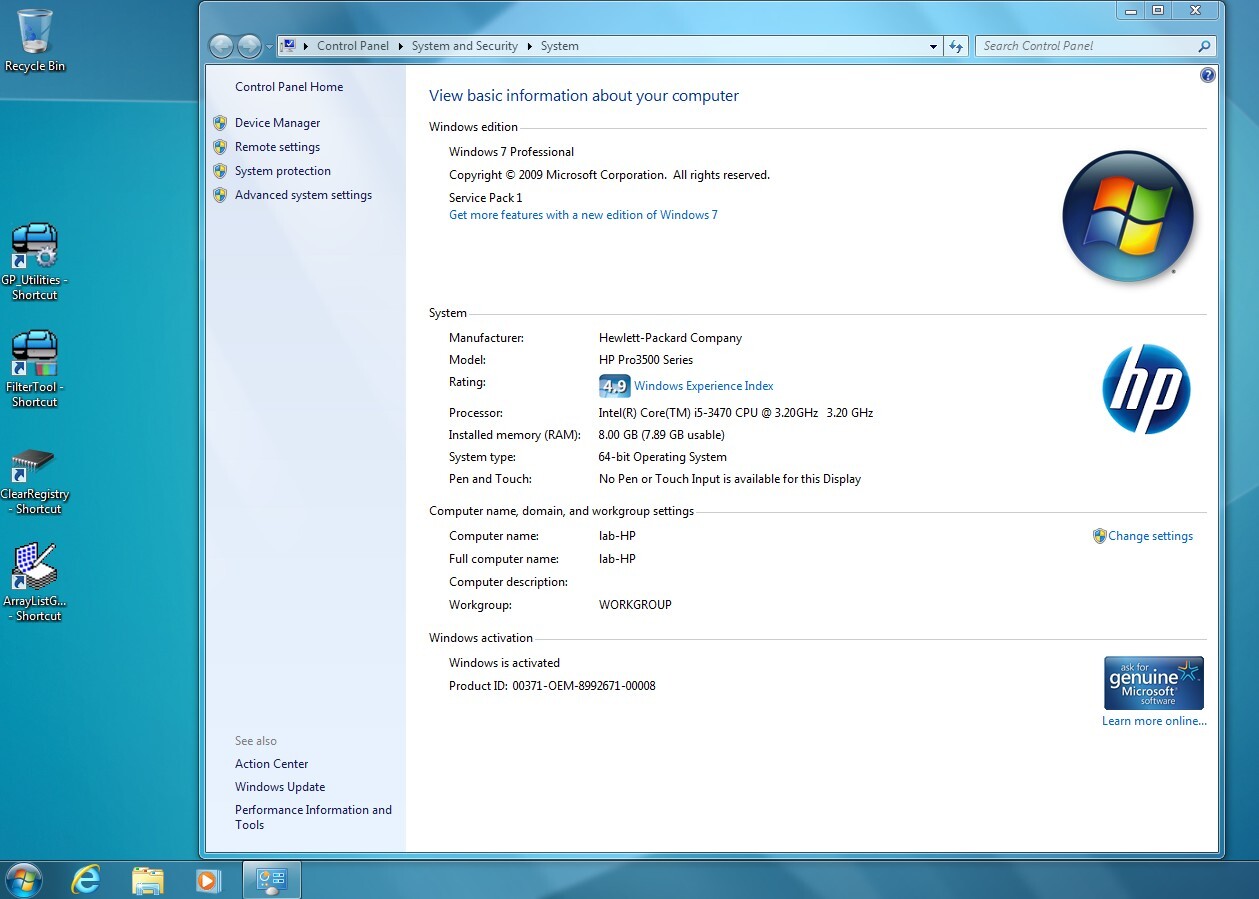
Task: Click the Product ID 00371-OEM-8992671-00008 text
Action: click(552, 686)
